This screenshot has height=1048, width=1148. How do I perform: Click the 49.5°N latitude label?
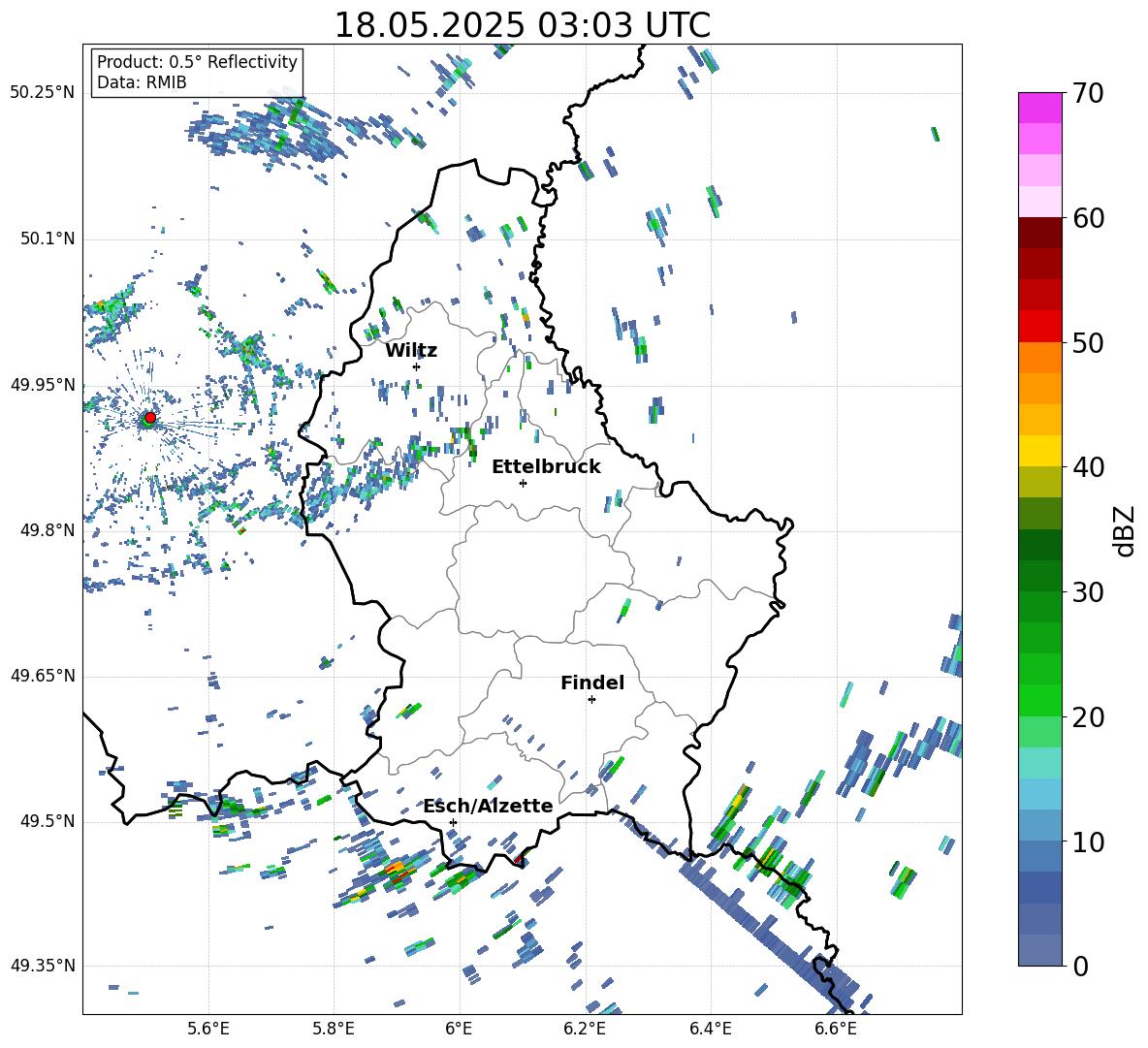tap(48, 820)
